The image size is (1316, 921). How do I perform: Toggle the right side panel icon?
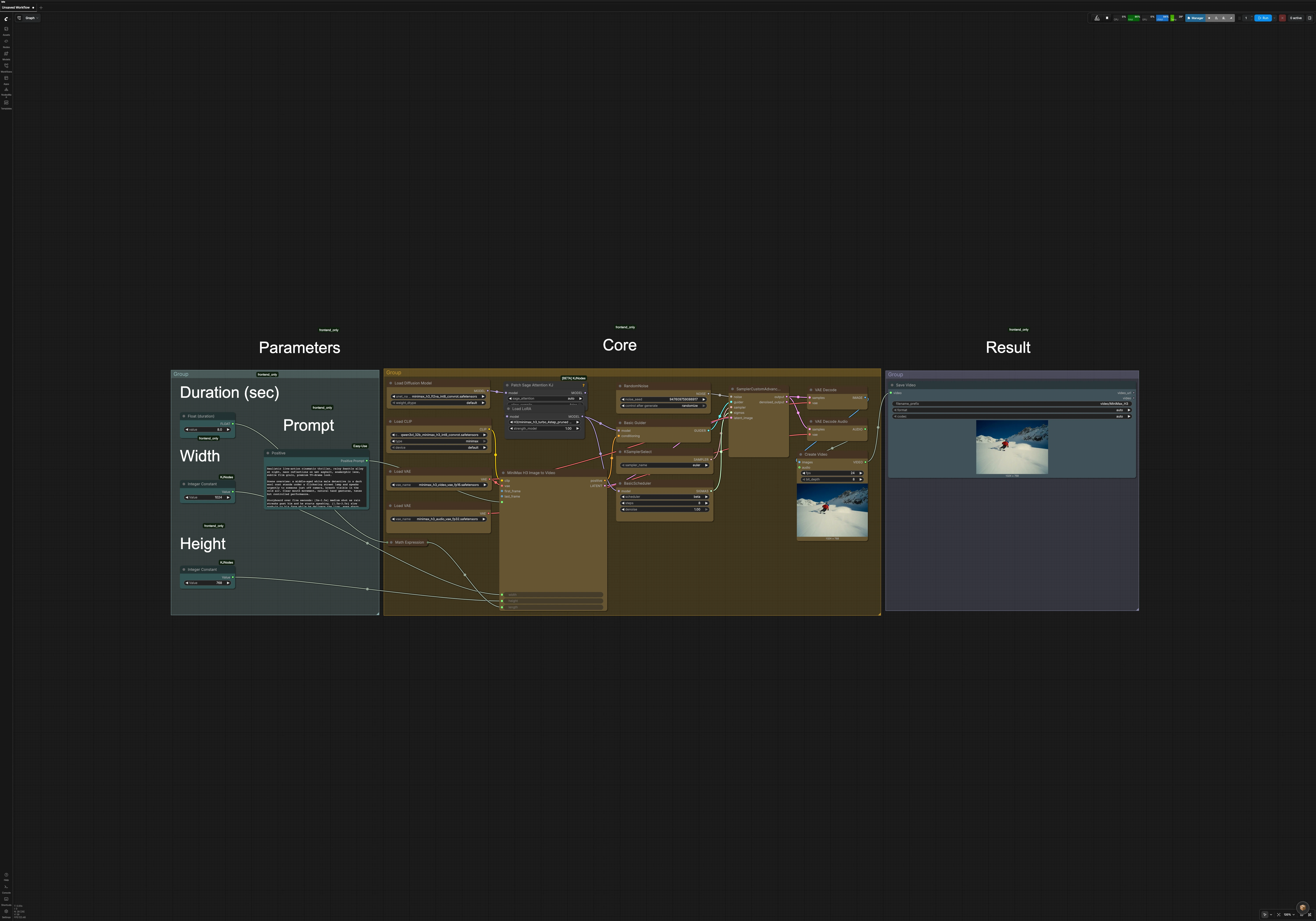(1309, 18)
